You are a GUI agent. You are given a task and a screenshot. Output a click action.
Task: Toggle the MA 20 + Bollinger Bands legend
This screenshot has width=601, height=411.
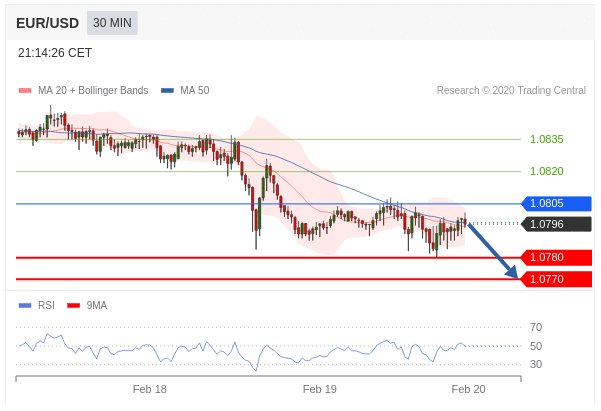pos(83,90)
